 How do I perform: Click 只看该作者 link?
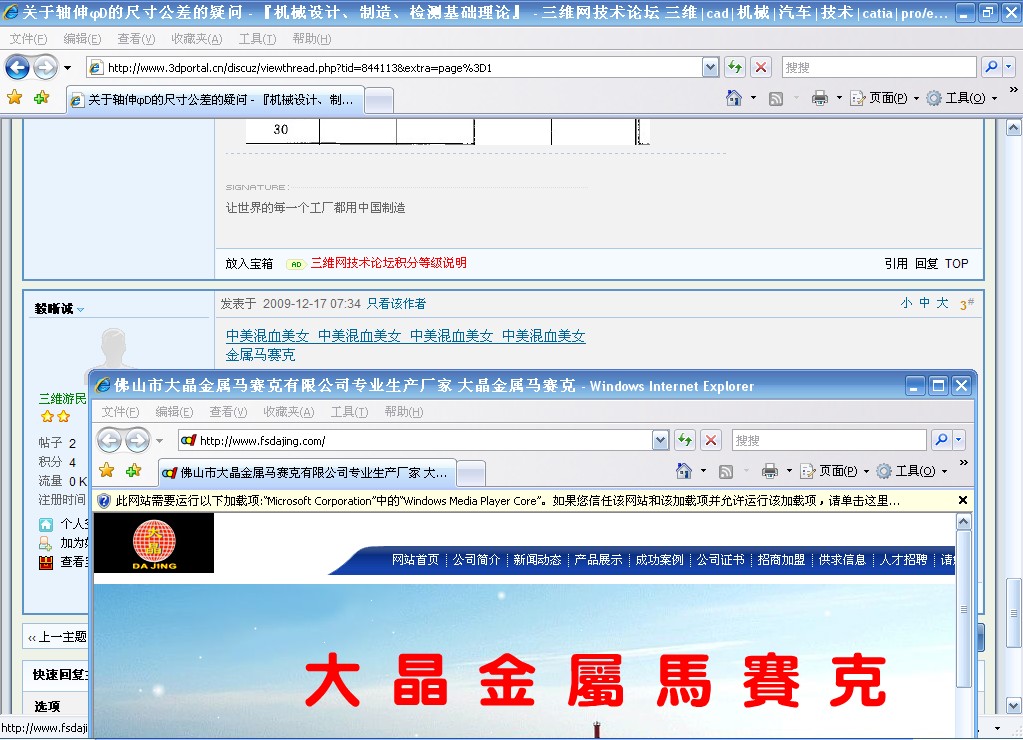[x=396, y=303]
